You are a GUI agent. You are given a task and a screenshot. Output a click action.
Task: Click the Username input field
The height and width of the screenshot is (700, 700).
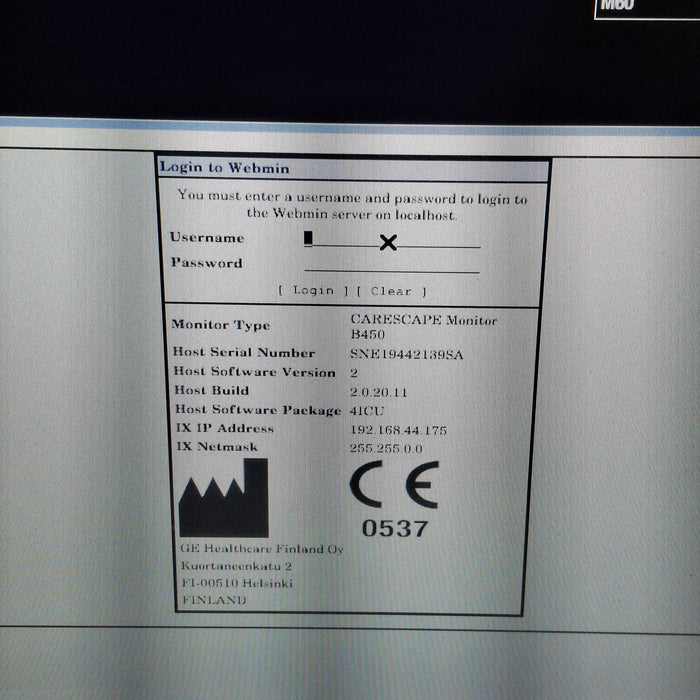point(392,239)
